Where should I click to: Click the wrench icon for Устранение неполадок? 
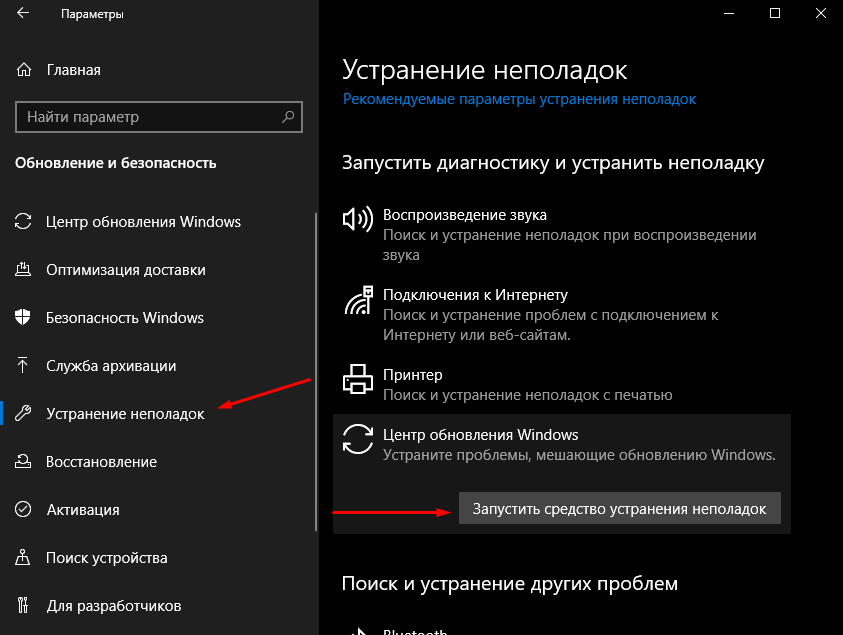(x=23, y=413)
